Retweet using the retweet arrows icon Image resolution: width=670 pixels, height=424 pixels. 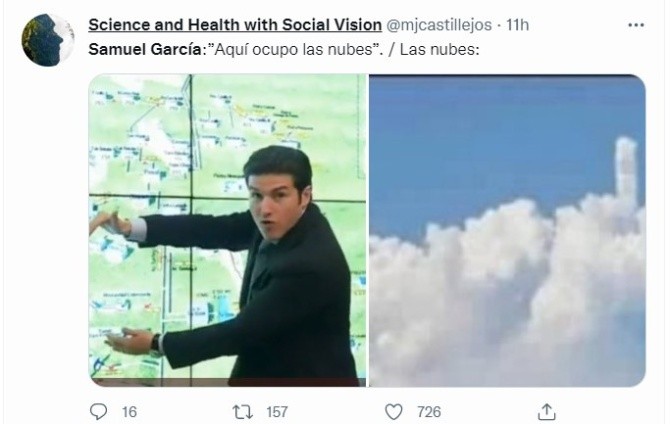coord(240,411)
